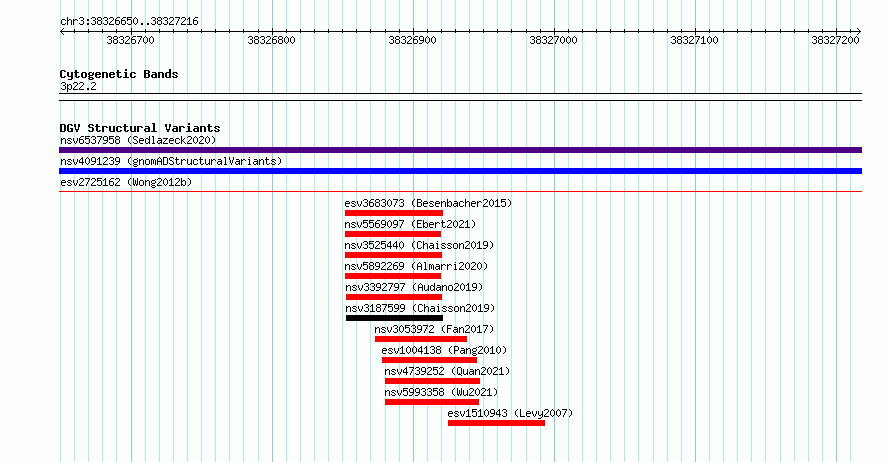Click ruler position 38327100
The width and height of the screenshot is (890, 462).
pyautogui.click(x=694, y=40)
